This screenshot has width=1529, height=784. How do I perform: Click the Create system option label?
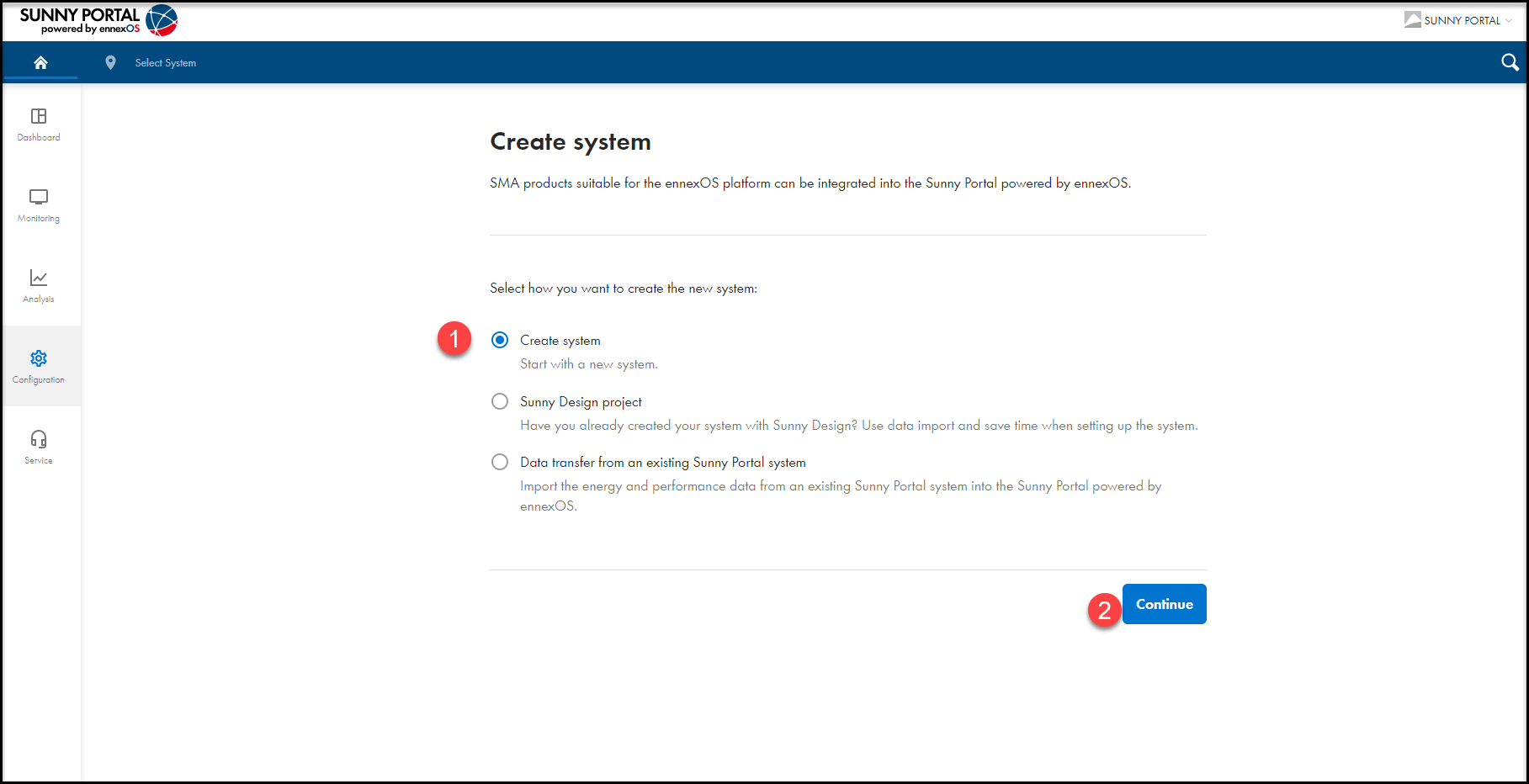(x=560, y=341)
